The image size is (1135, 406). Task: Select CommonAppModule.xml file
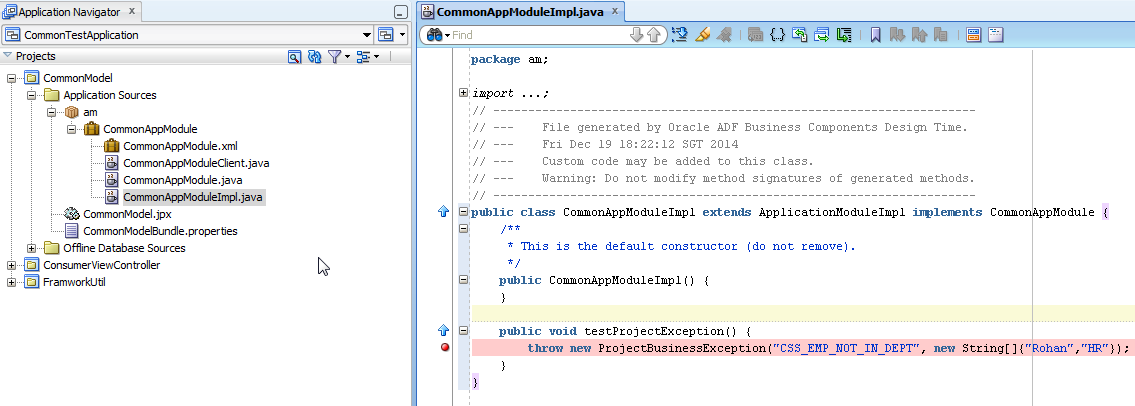(x=180, y=146)
